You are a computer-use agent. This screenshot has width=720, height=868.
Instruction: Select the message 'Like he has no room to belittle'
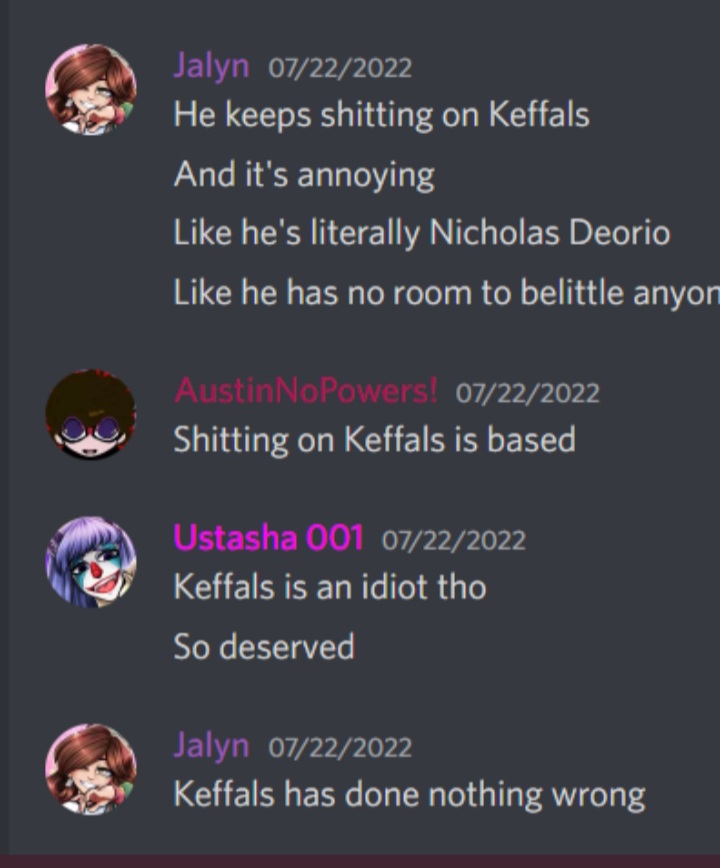pos(447,292)
